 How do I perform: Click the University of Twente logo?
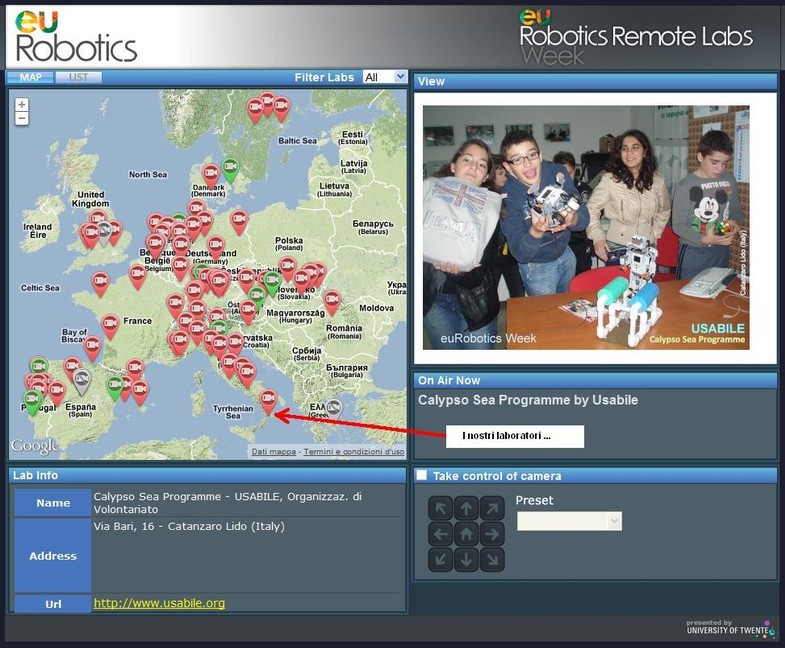pyautogui.click(x=729, y=627)
